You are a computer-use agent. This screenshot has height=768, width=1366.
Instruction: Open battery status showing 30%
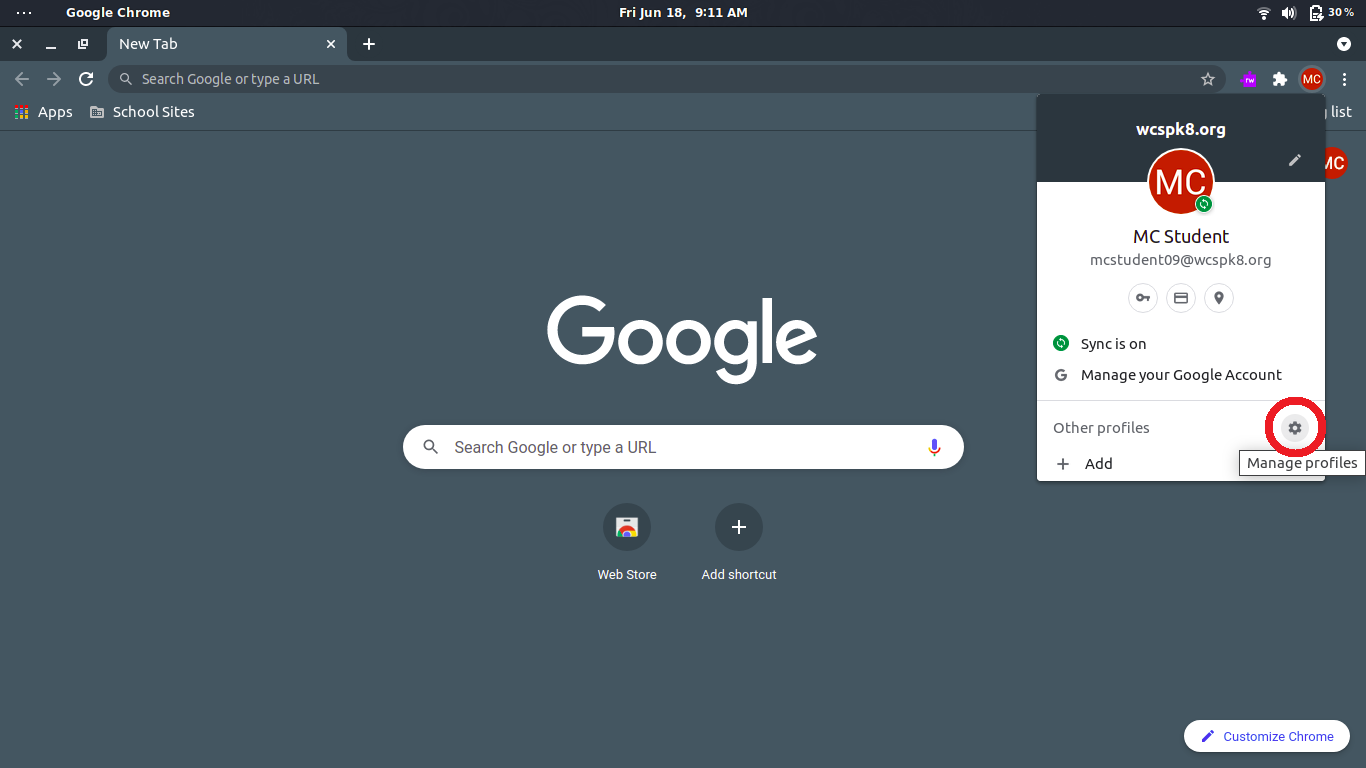point(1331,13)
